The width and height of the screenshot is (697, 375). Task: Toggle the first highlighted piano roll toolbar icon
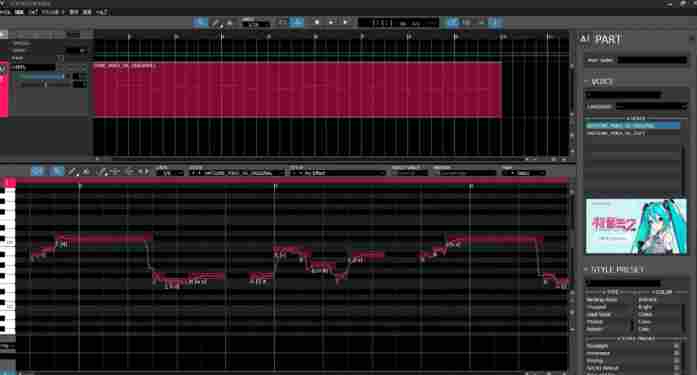[38, 172]
